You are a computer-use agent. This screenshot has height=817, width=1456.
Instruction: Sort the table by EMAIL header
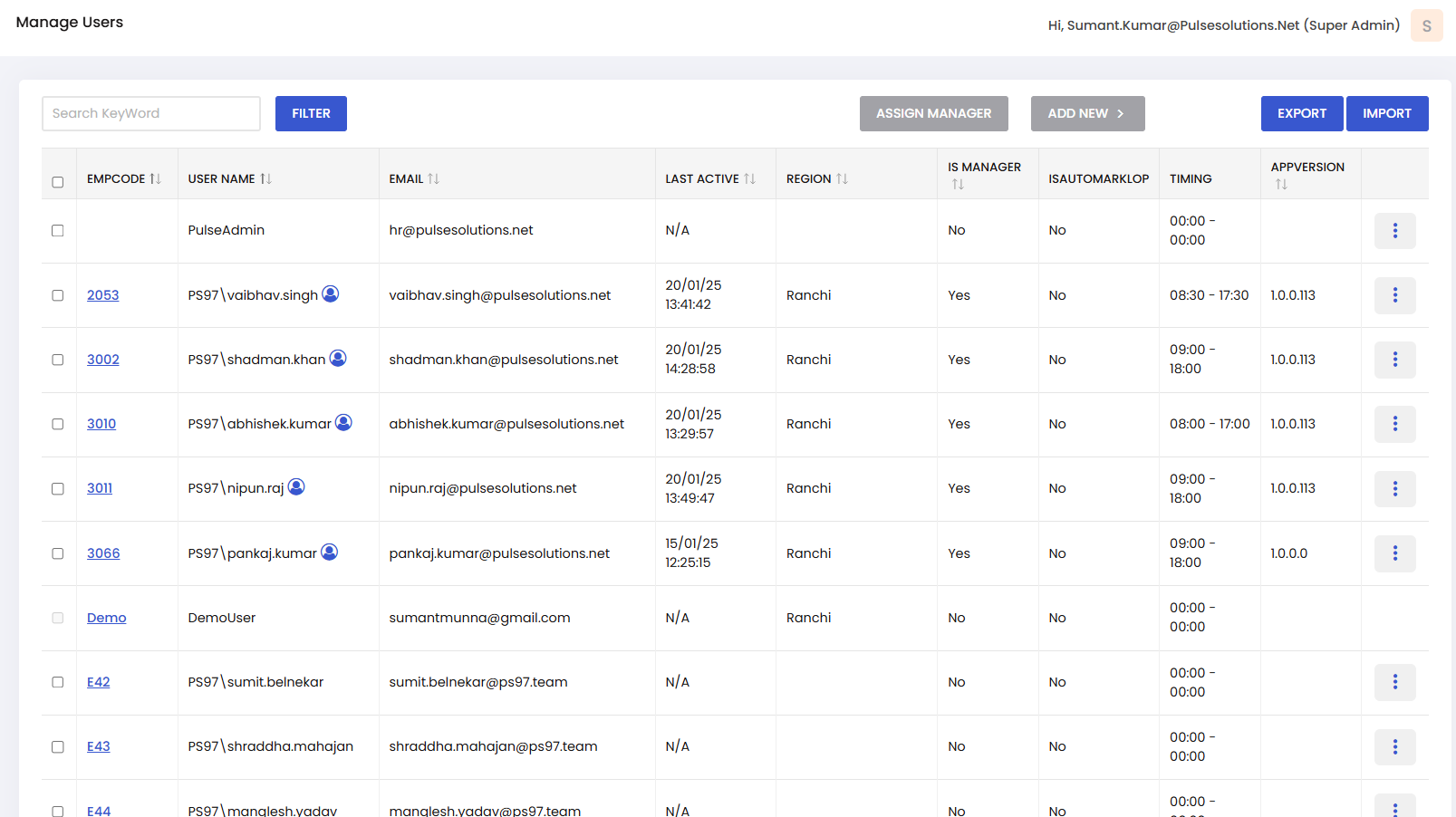click(414, 179)
